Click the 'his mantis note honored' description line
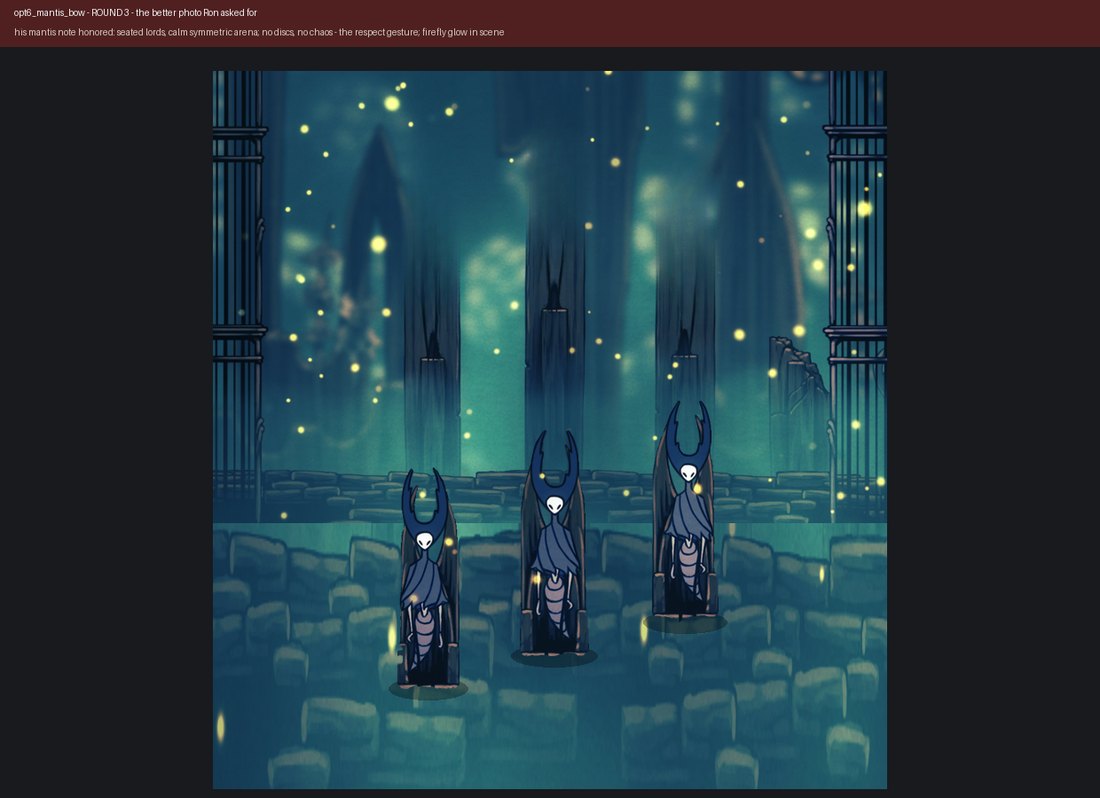Screen dimensions: 1100x798 coord(259,32)
